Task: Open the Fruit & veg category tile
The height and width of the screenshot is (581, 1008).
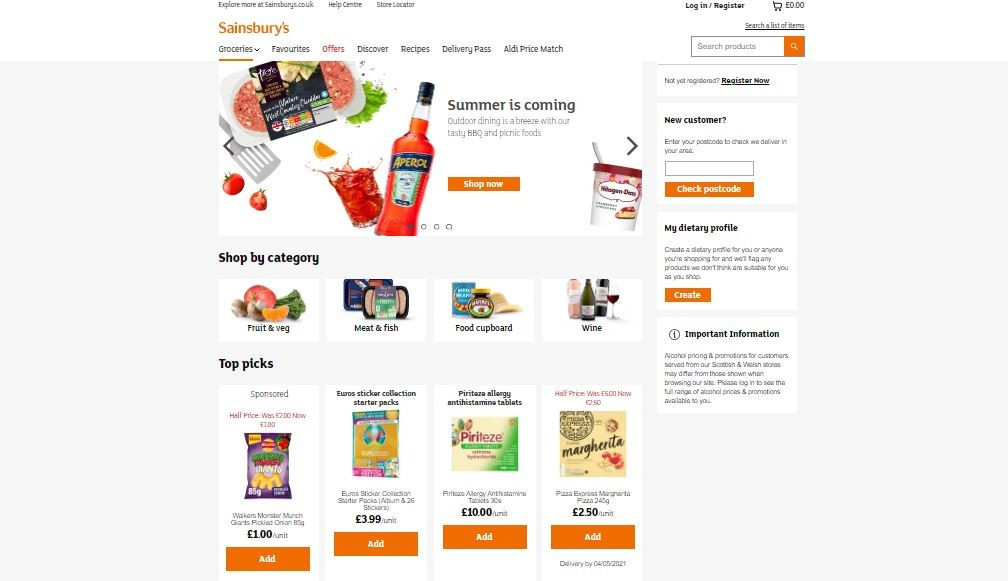Action: (268, 310)
